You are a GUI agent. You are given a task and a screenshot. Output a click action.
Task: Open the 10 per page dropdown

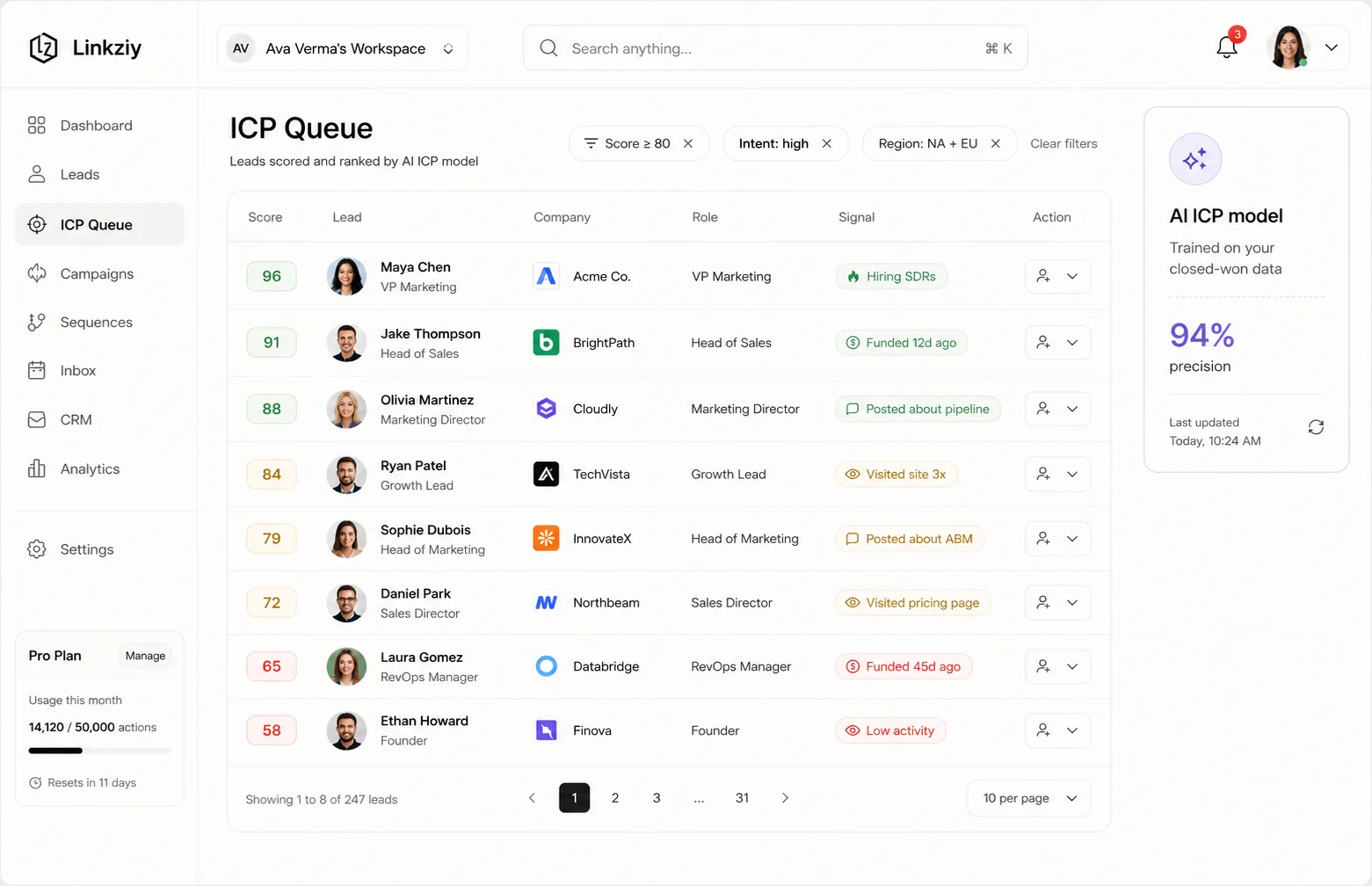[1029, 798]
